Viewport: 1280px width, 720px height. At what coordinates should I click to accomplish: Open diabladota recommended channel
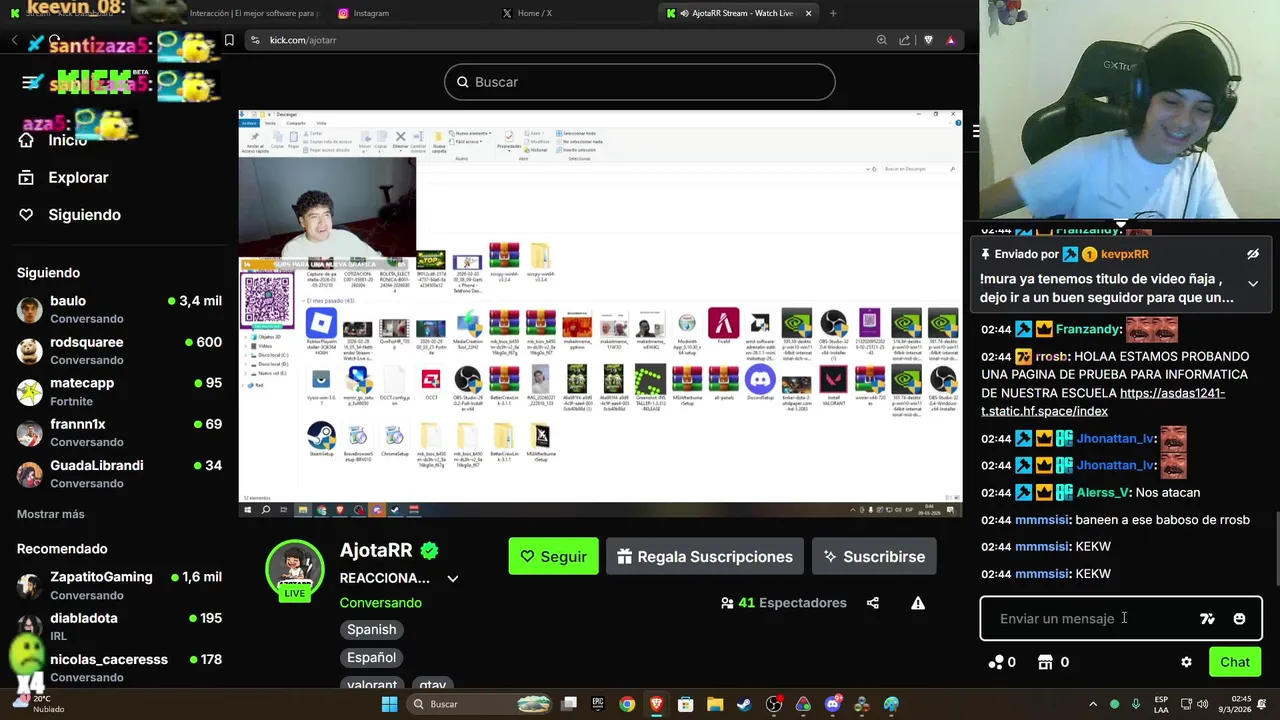pos(119,626)
